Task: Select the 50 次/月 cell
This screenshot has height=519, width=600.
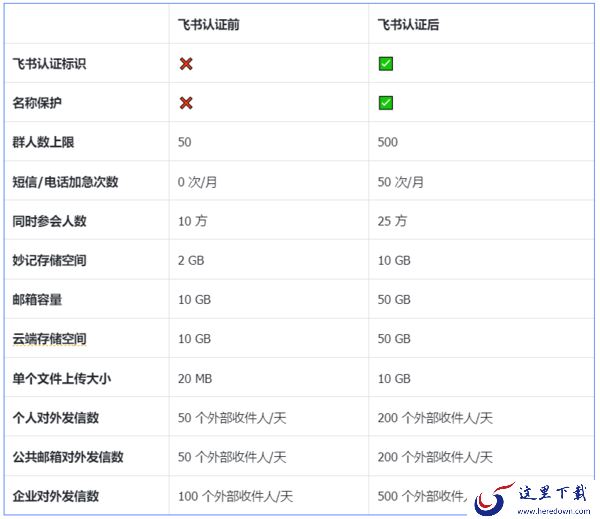Action: 401,182
